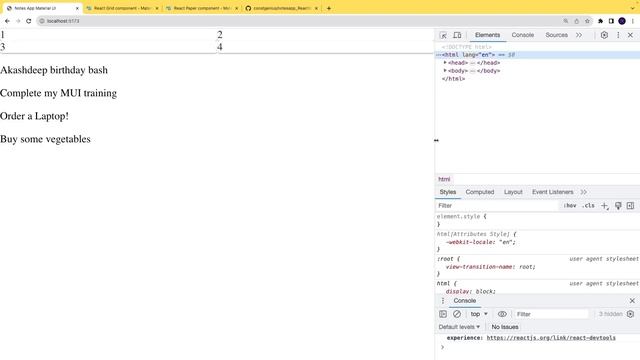Open the zoom indicator in address bar
This screenshot has width=640, height=360.
[566, 21]
